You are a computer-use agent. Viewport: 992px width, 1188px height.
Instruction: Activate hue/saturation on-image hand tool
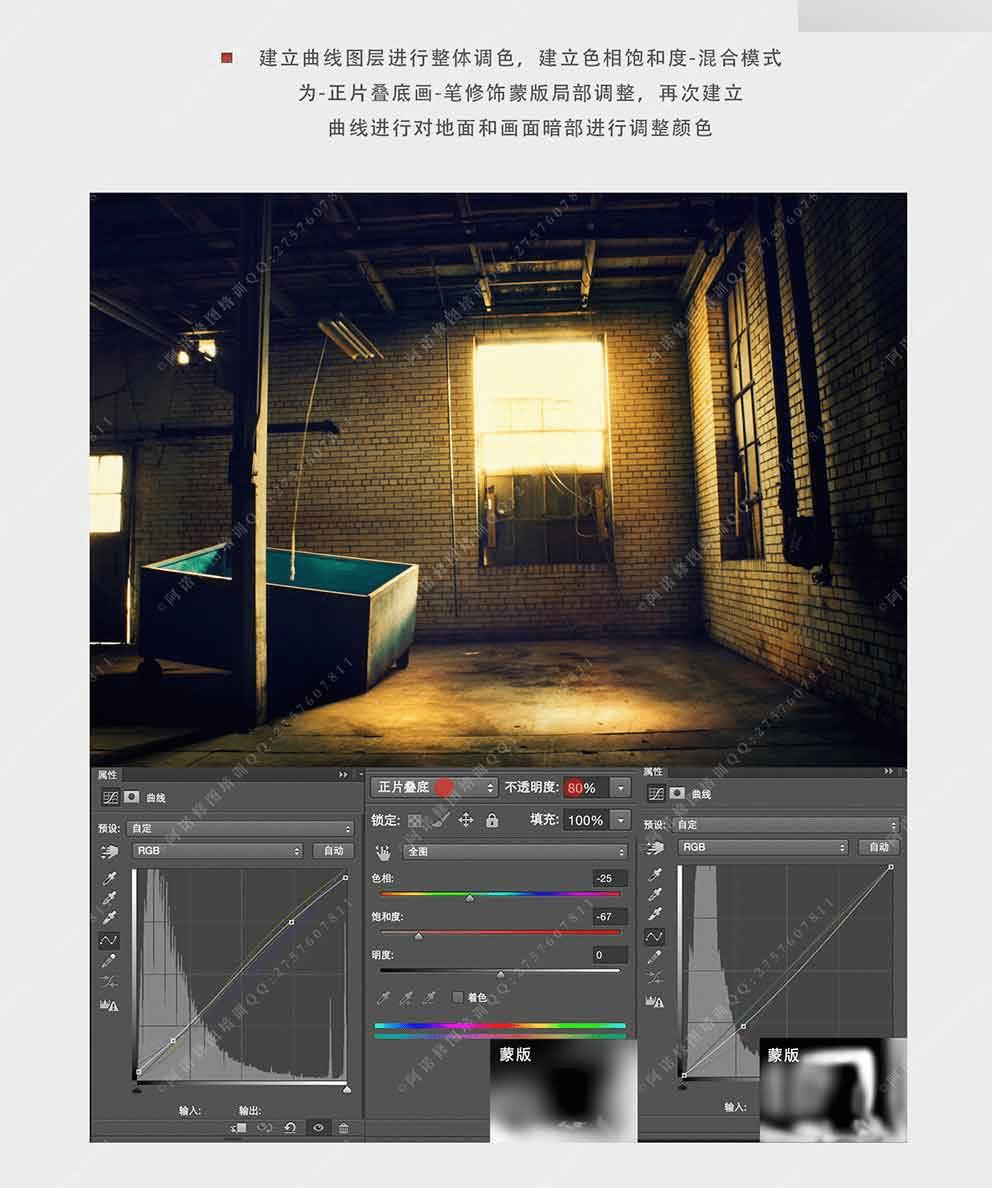pyautogui.click(x=383, y=852)
